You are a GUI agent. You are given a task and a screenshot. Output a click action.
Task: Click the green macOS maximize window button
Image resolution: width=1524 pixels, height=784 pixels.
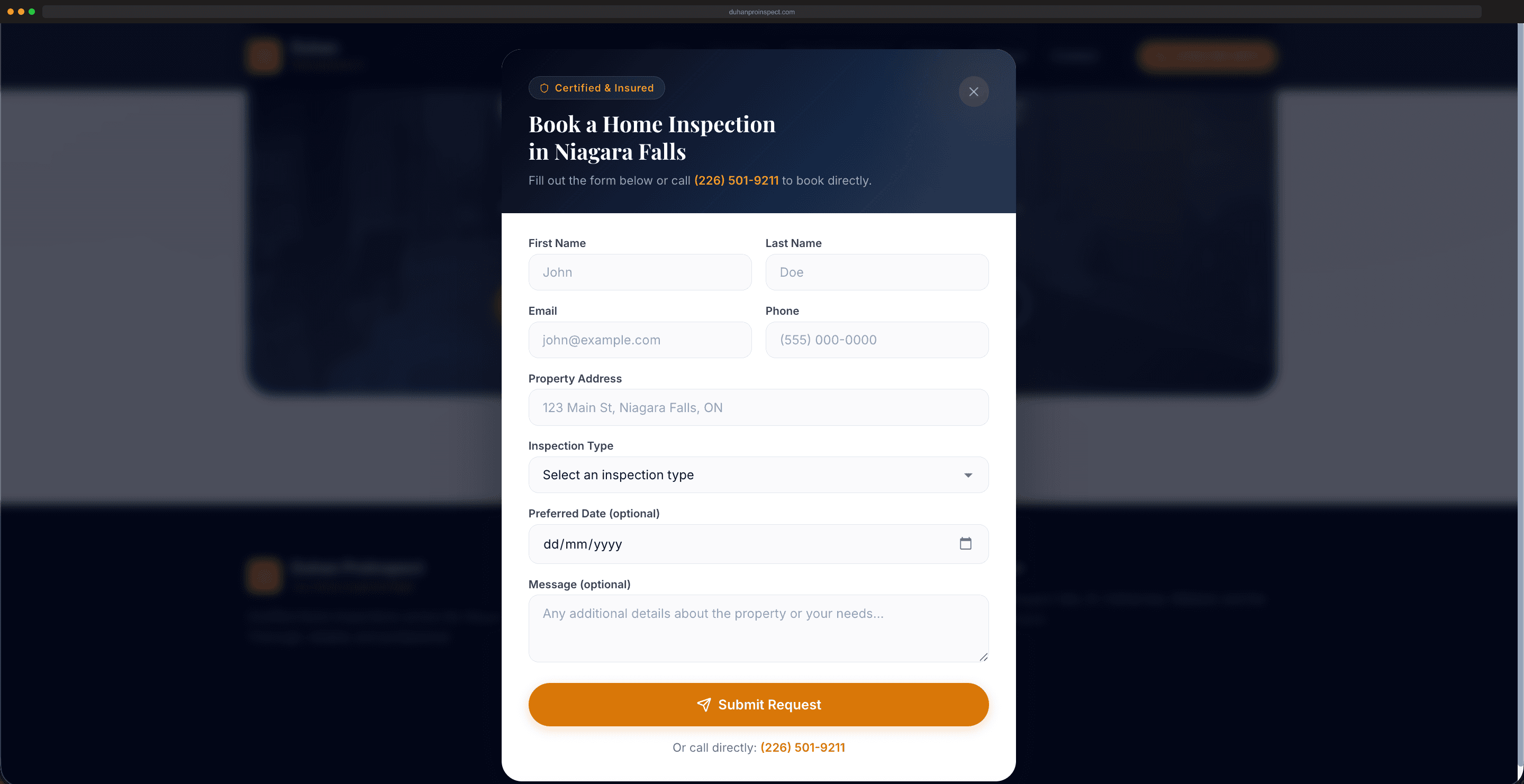click(32, 12)
